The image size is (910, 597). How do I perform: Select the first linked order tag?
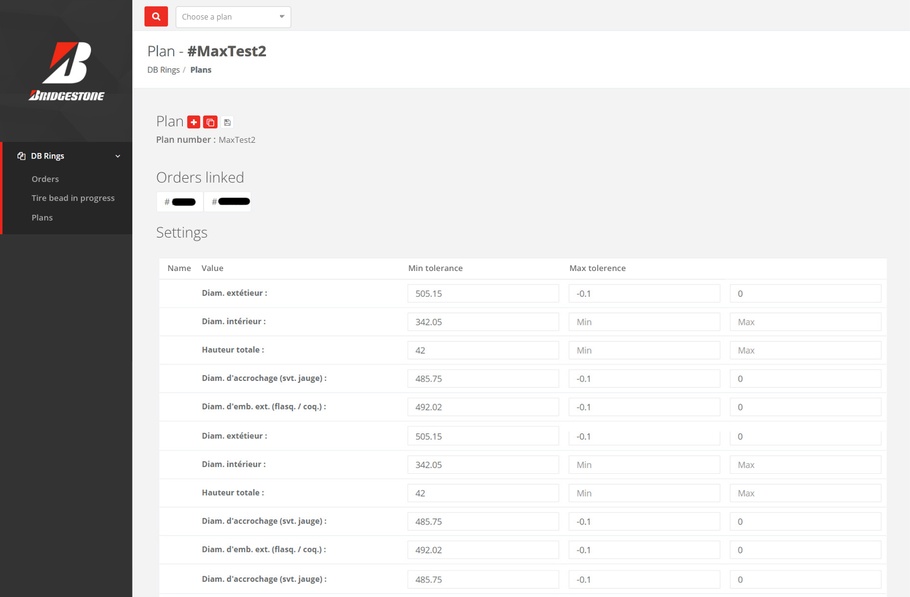click(x=180, y=202)
